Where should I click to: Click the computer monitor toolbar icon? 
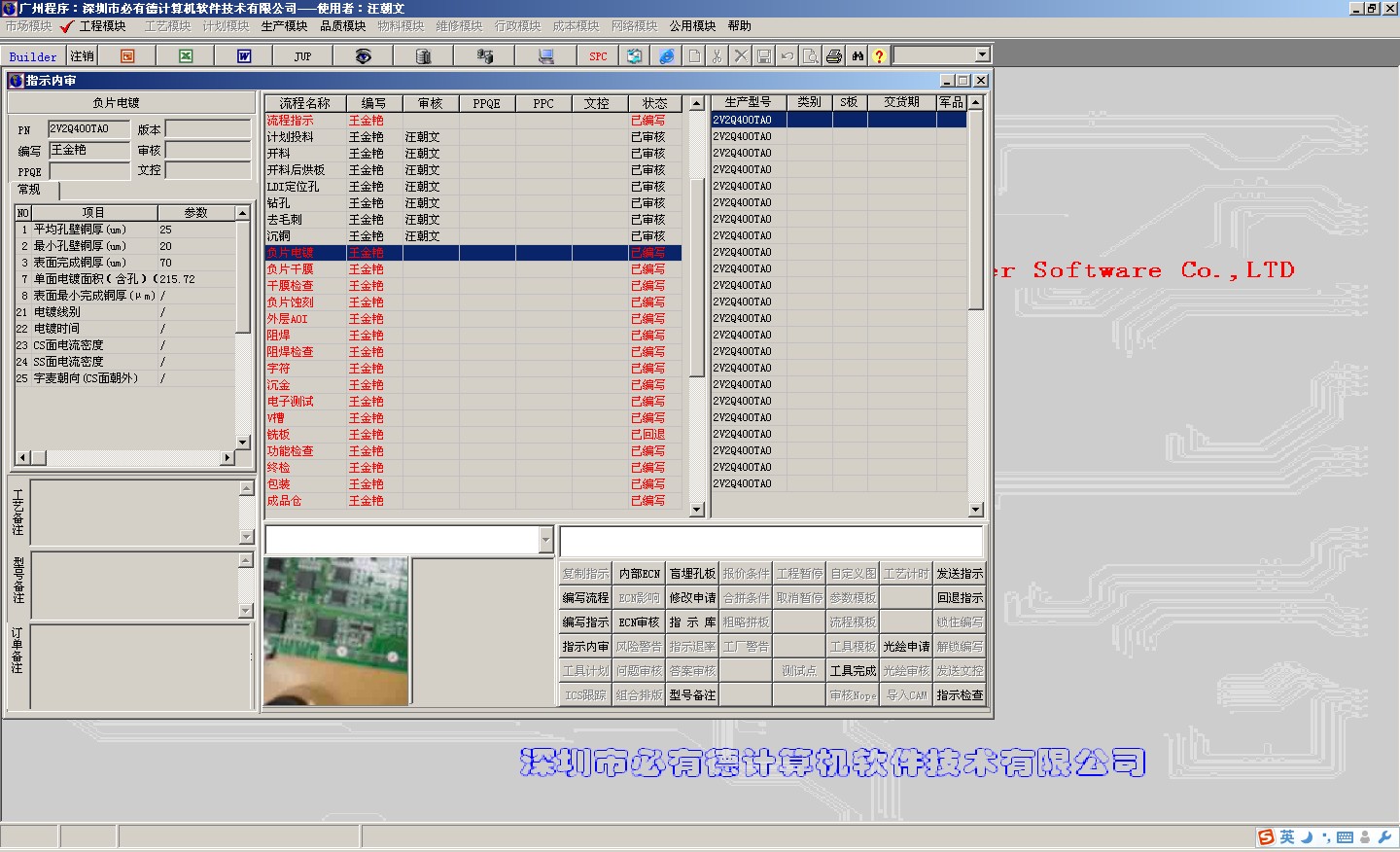545,56
